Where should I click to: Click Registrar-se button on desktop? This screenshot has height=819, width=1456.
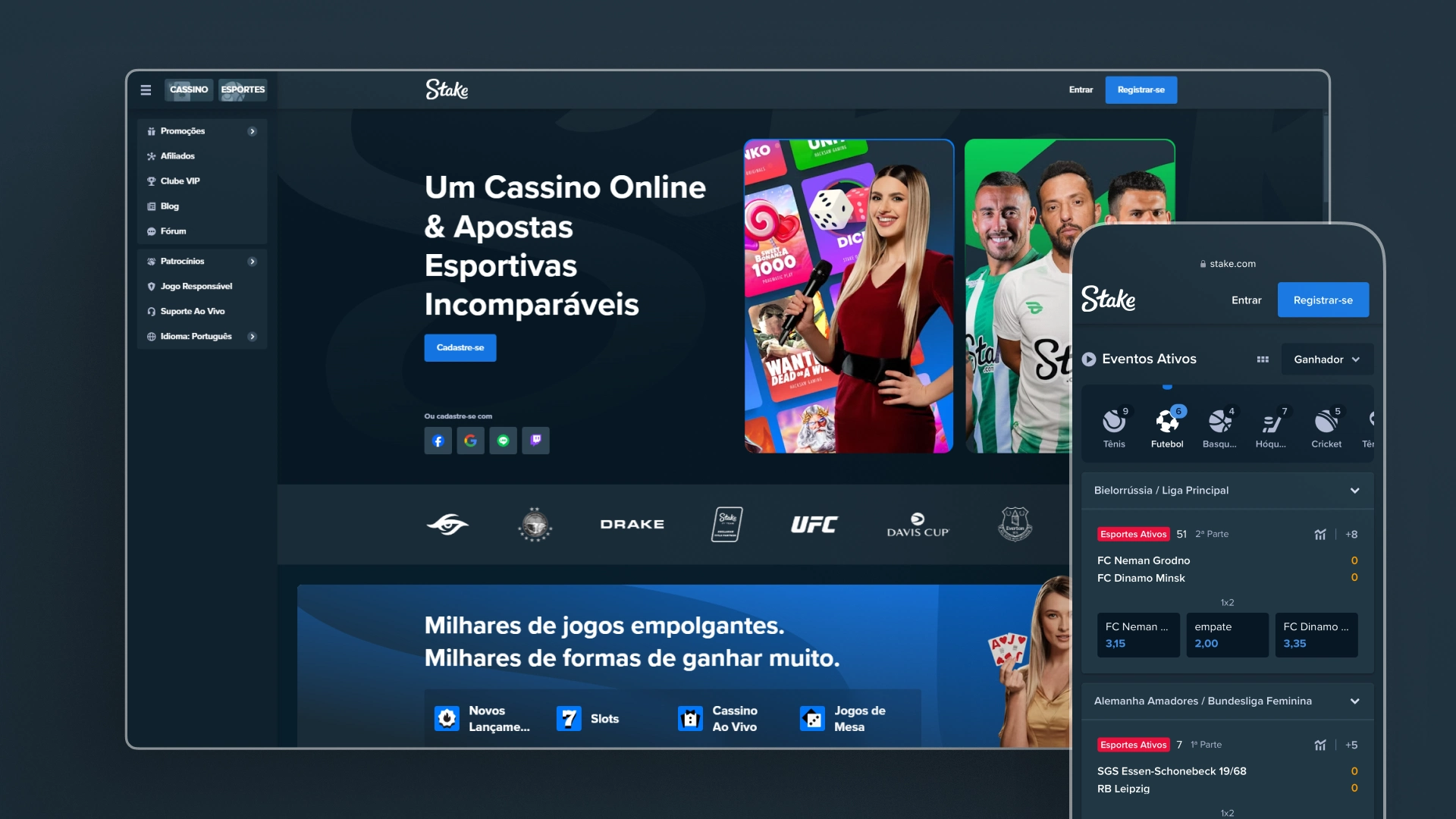point(1142,89)
